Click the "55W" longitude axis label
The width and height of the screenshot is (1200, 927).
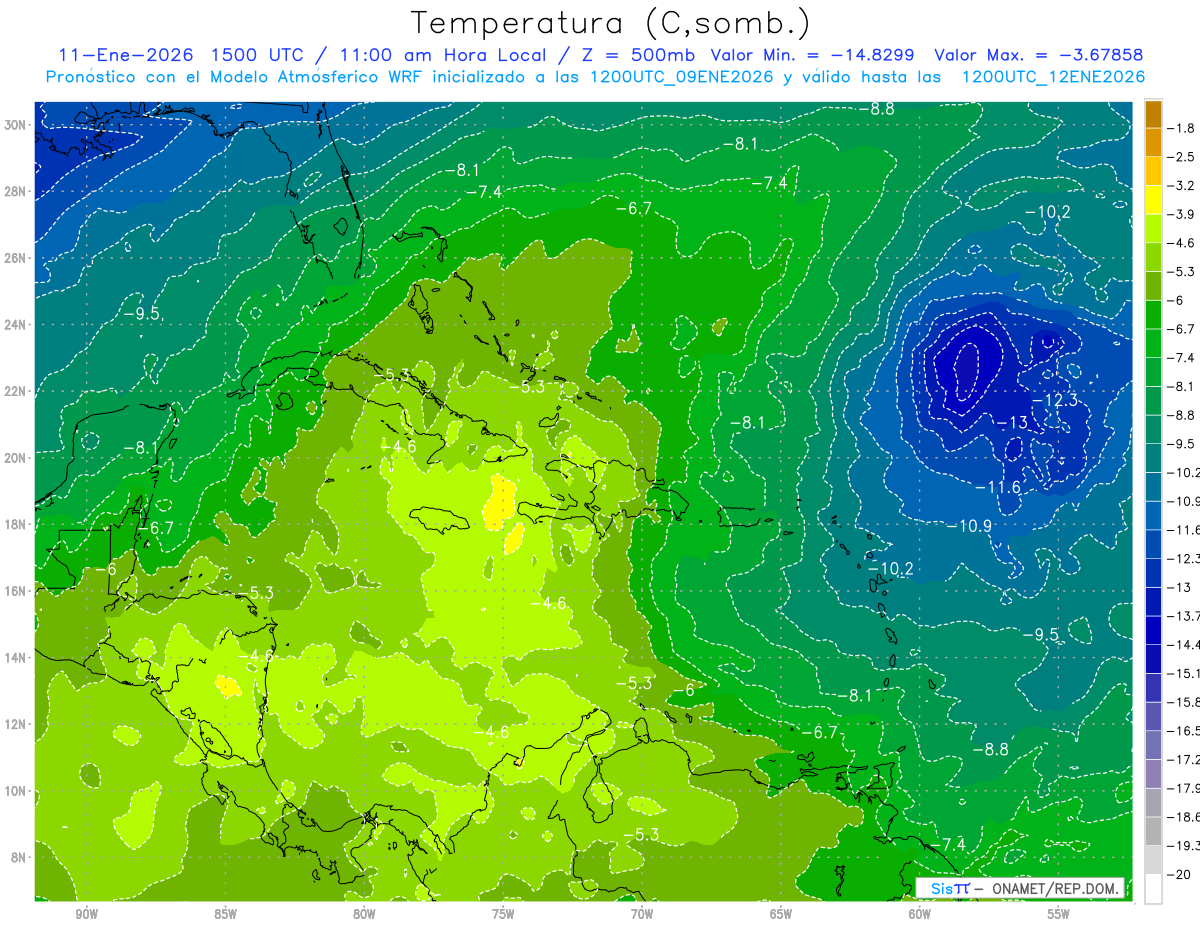(1059, 914)
